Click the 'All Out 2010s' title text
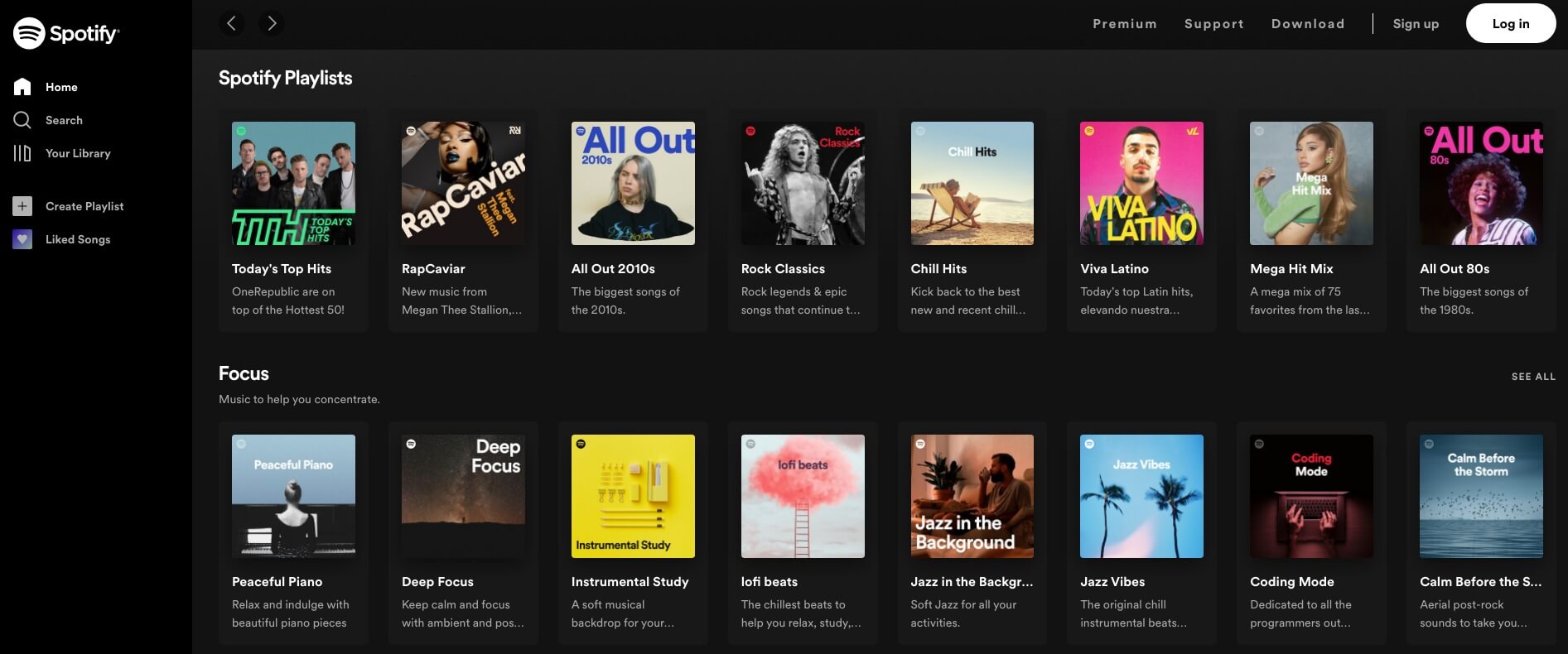 (613, 269)
